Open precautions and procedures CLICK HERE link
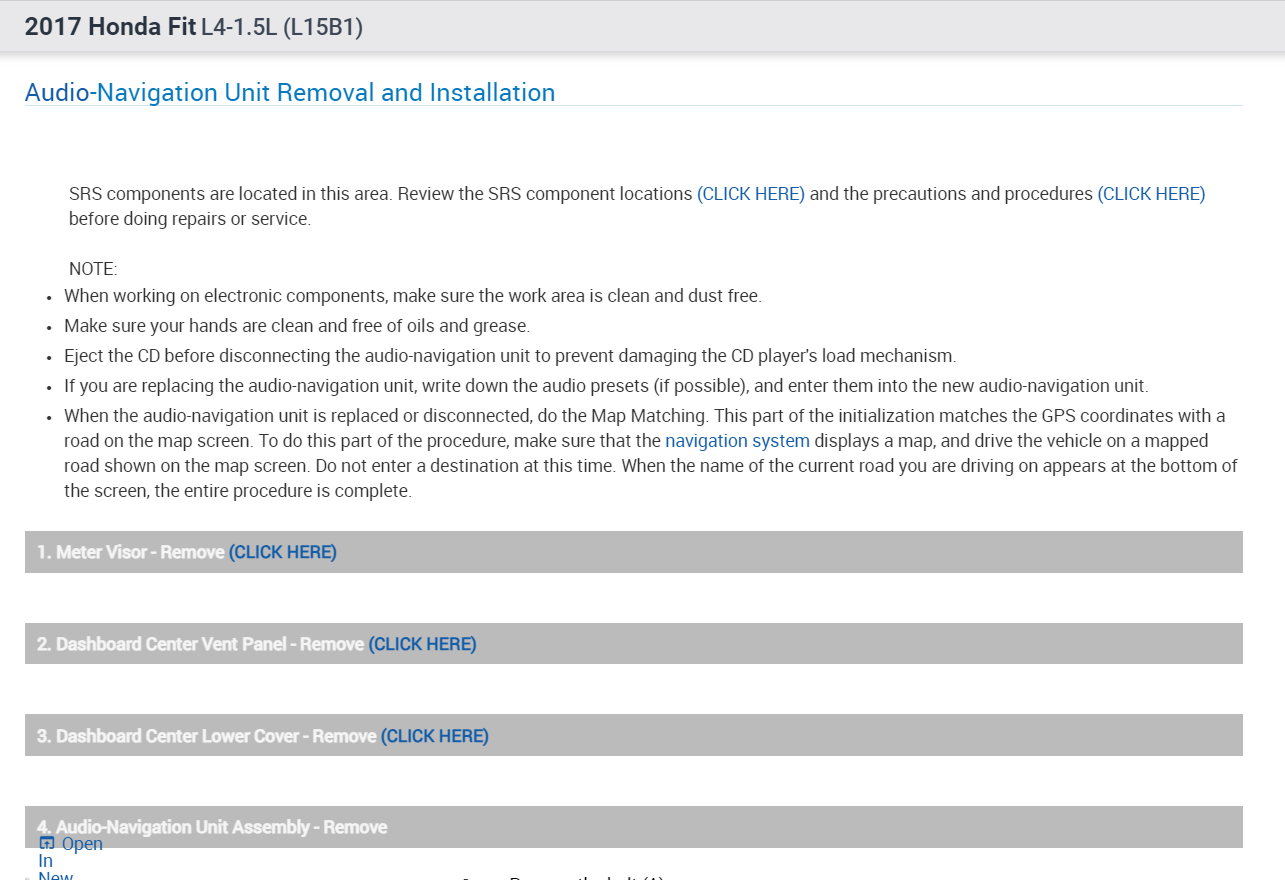The width and height of the screenshot is (1285, 880). 1151,194
